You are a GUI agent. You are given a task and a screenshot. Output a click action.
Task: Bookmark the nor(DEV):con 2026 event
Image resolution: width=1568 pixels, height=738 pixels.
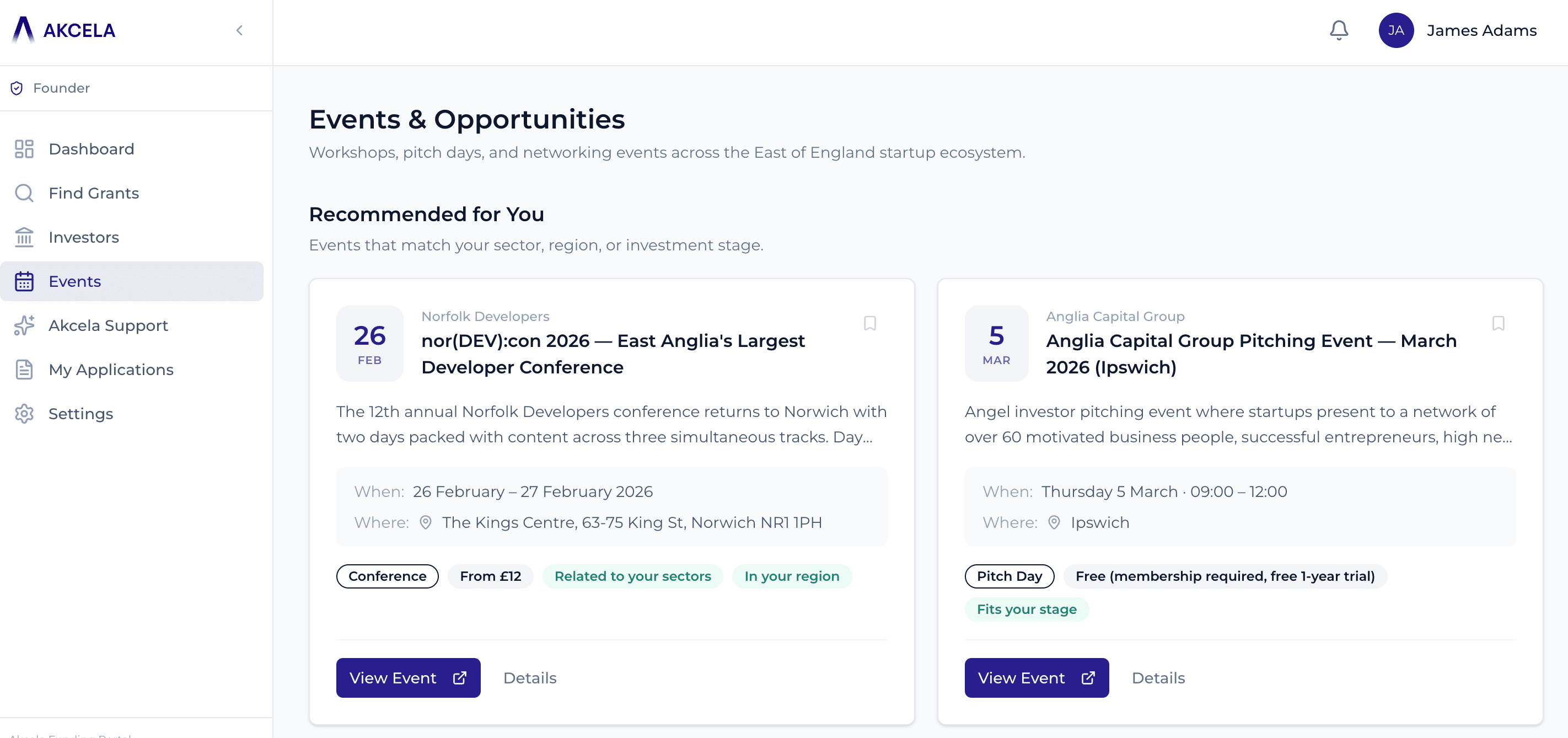click(x=870, y=323)
